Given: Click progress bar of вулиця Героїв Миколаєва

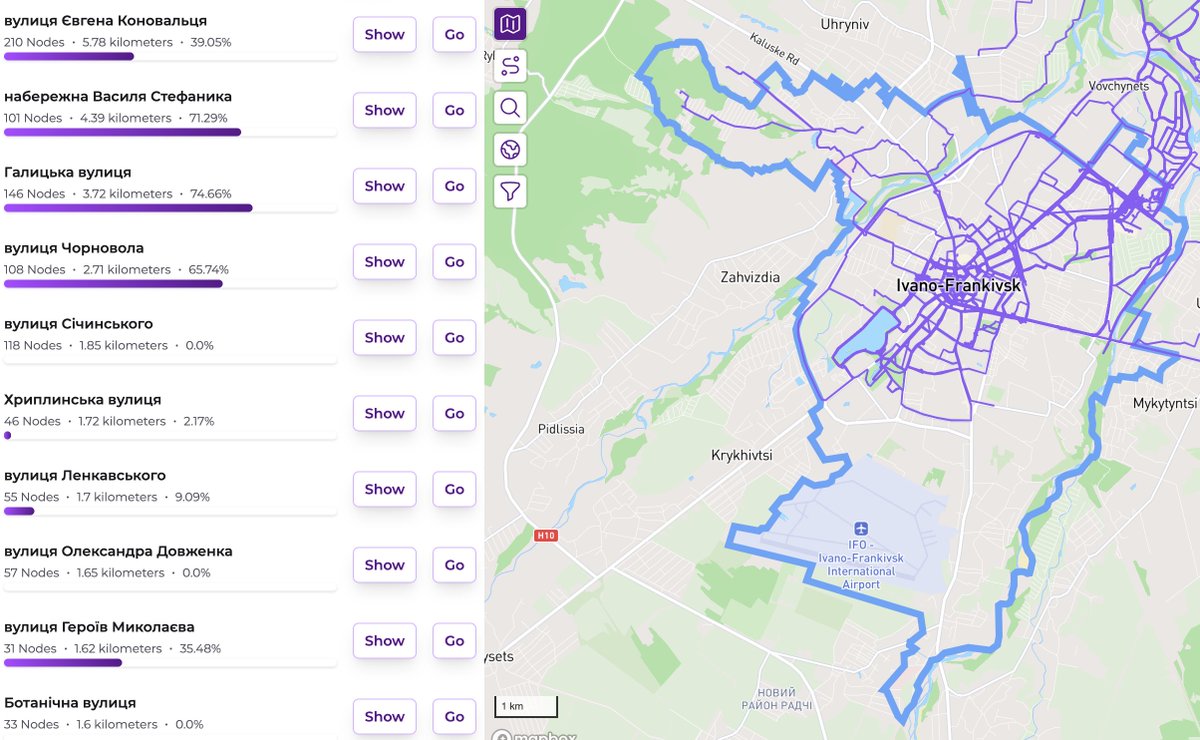Looking at the screenshot, I should (x=170, y=662).
